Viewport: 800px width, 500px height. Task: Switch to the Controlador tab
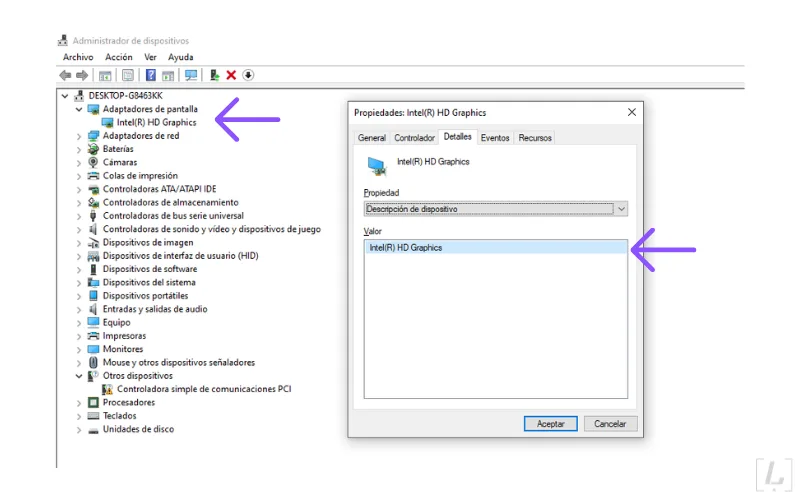(414, 138)
